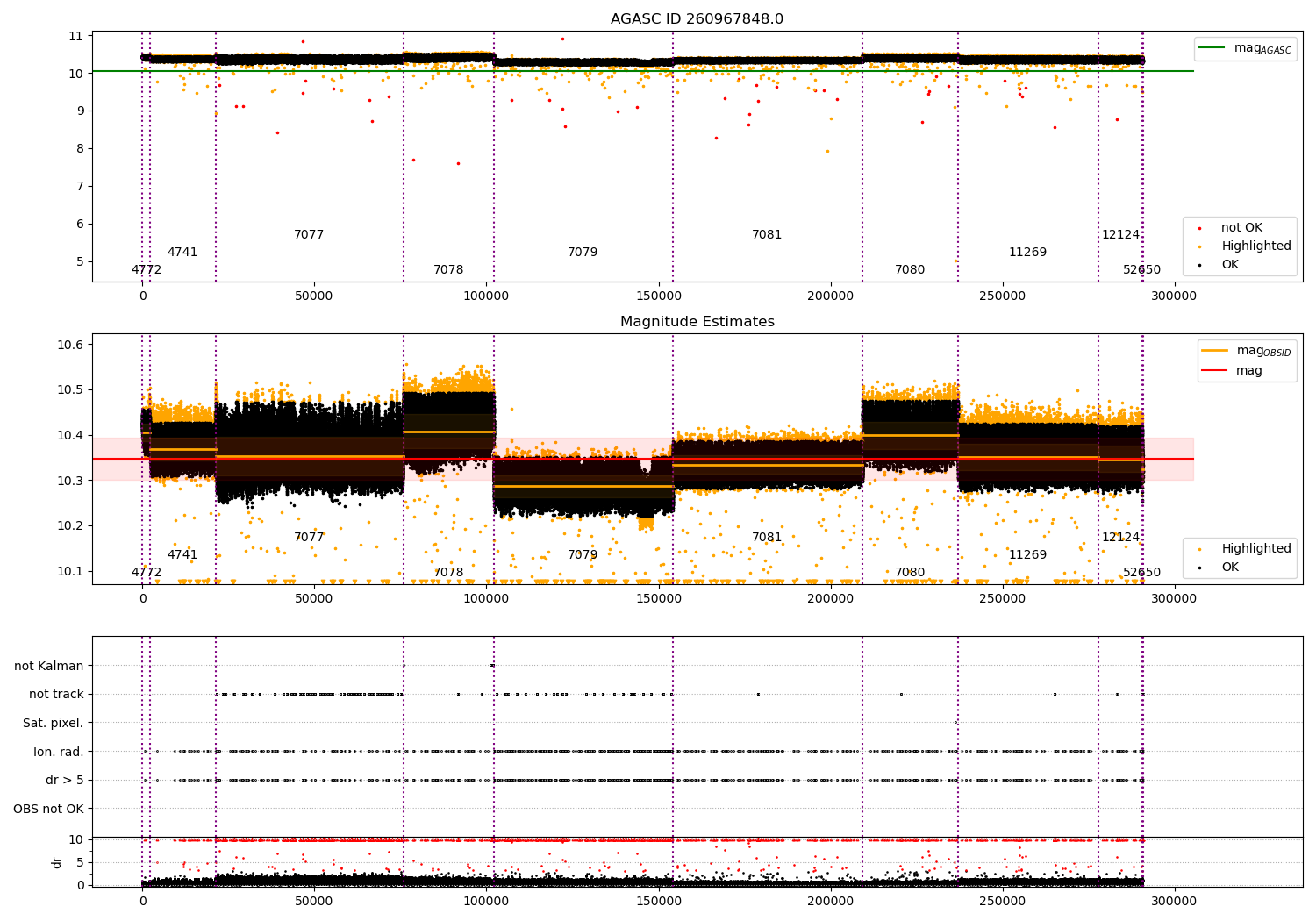Click y-axis tick 10.3 on Magnitude Estimates plot
Viewport: 1316px width, 921px height.
71,481
